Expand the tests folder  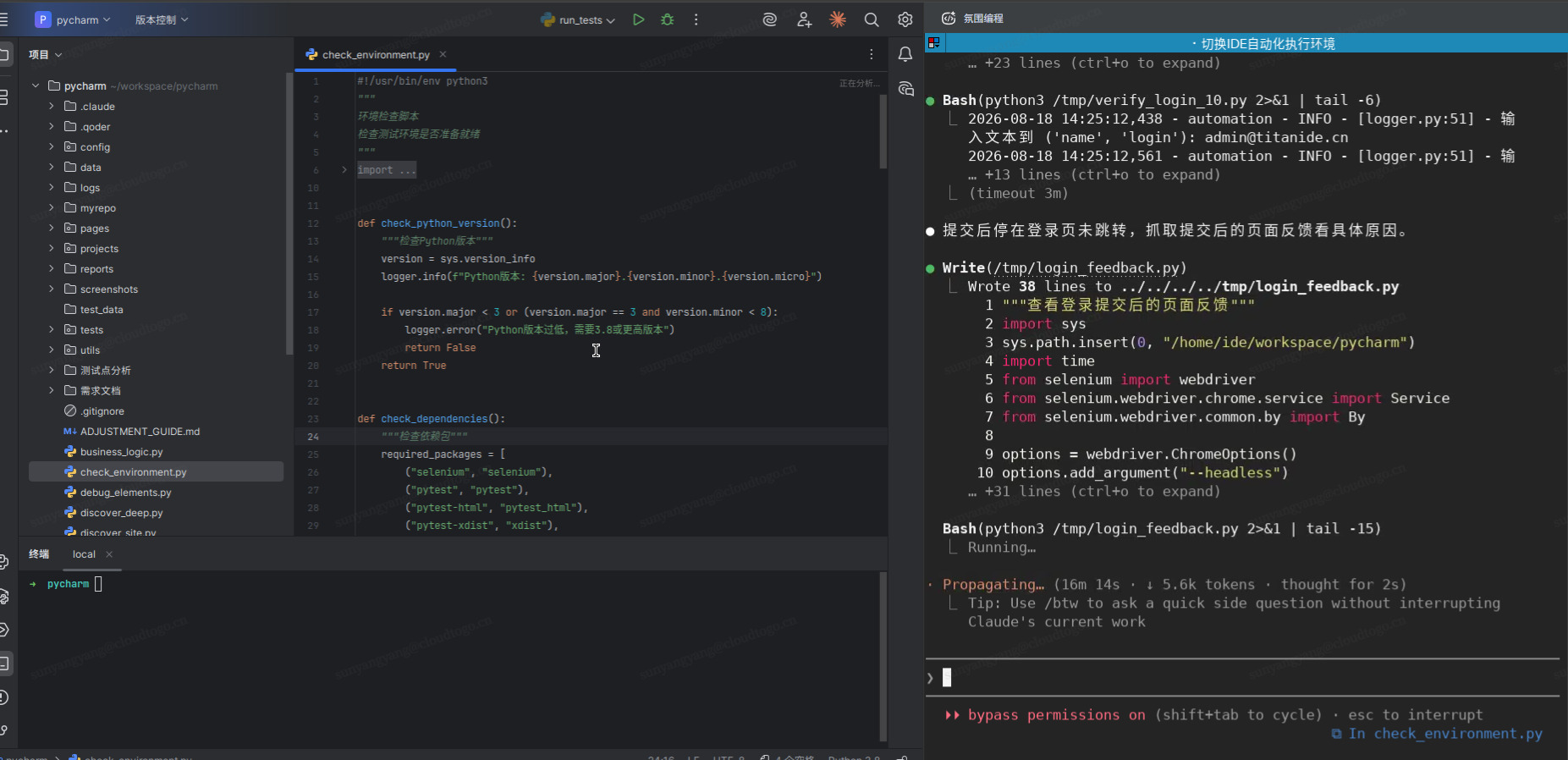(52, 330)
